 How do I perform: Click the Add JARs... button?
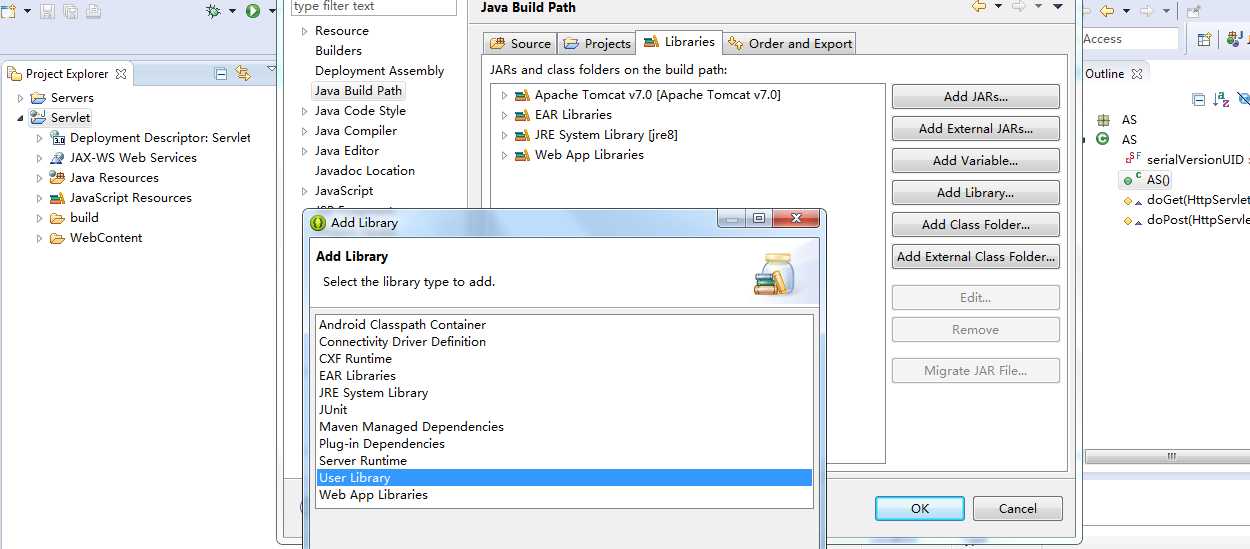(x=975, y=97)
